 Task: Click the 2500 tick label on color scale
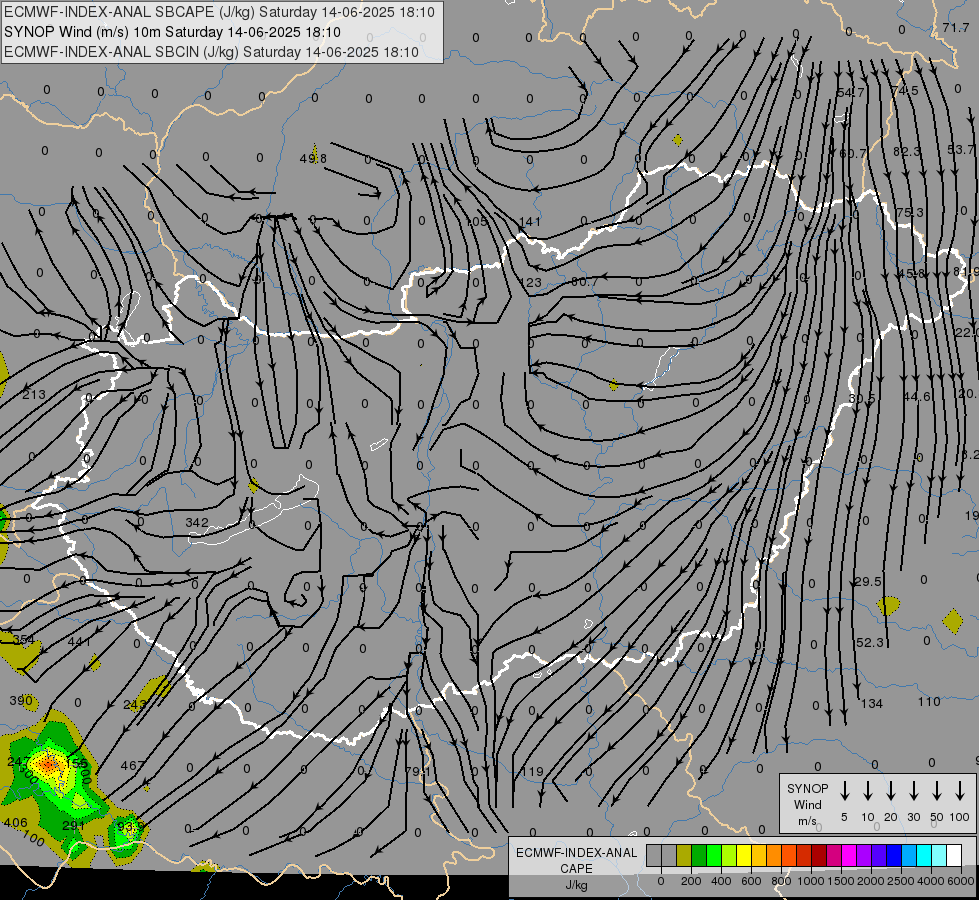(901, 881)
